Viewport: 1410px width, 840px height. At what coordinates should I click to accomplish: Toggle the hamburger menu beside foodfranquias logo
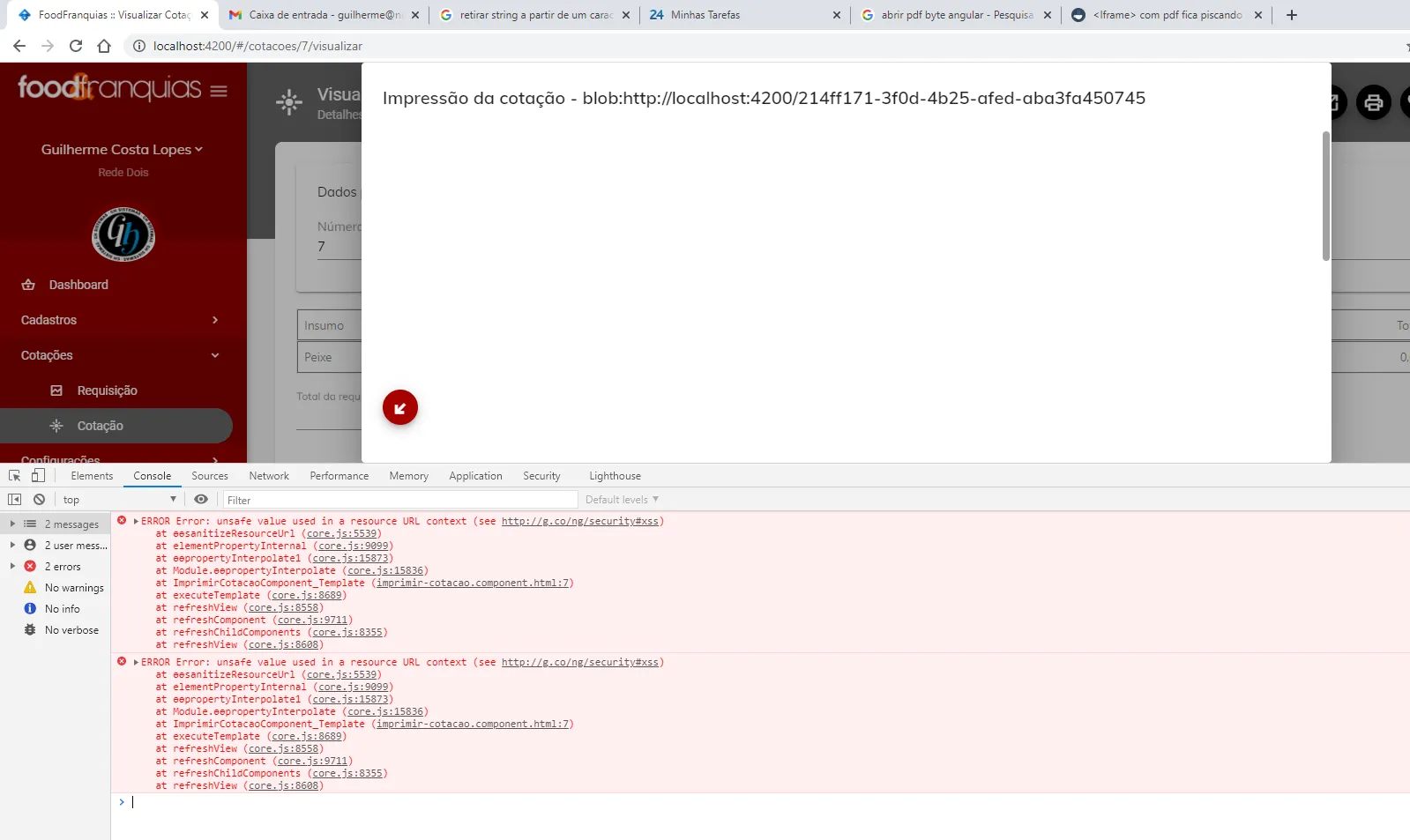tap(219, 91)
